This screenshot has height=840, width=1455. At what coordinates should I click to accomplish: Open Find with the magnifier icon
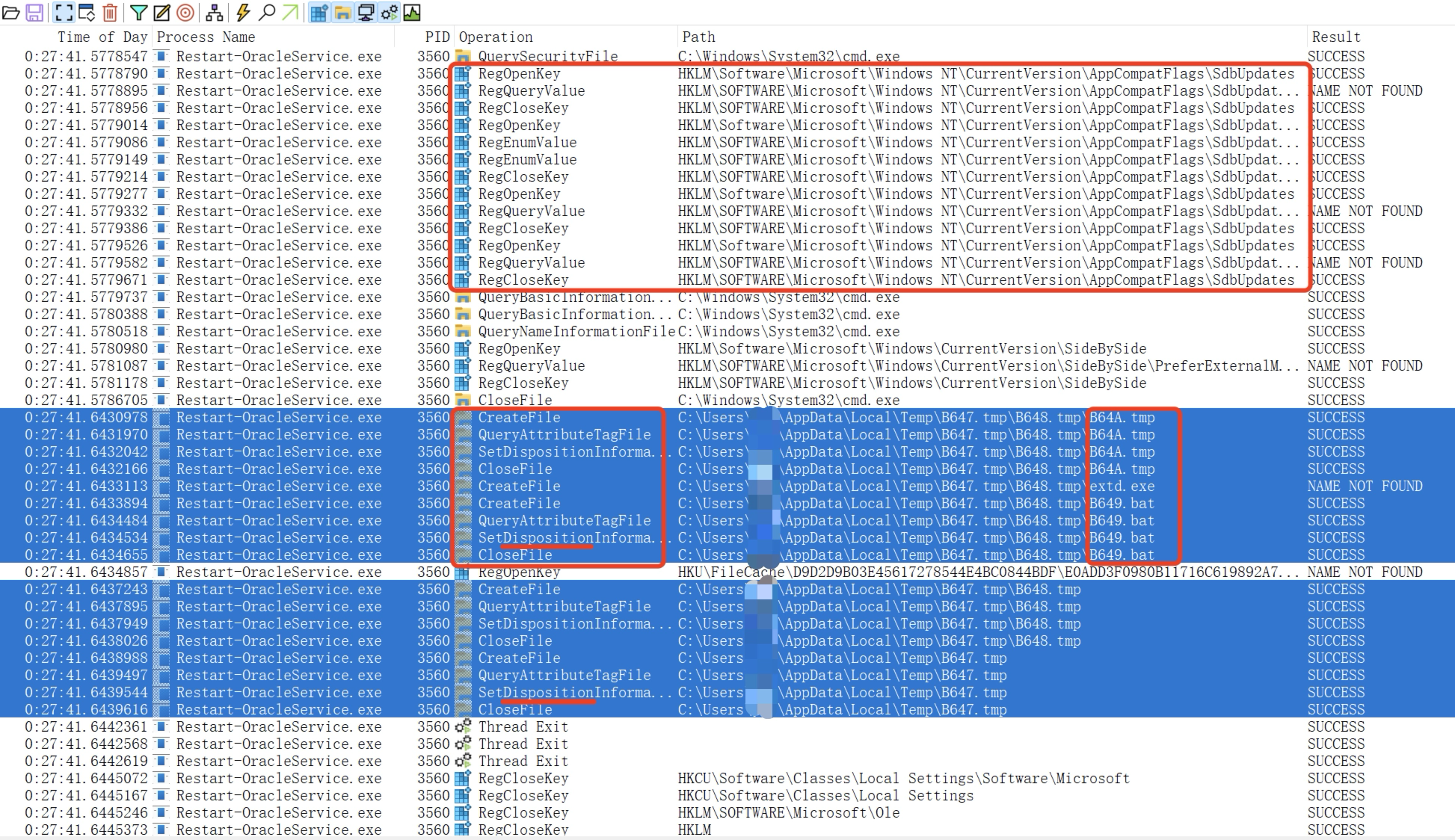tap(266, 12)
